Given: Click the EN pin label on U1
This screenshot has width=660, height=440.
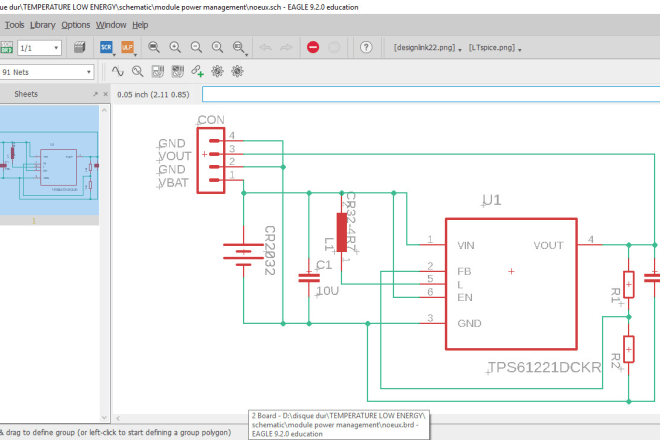Looking at the screenshot, I should (x=465, y=298).
